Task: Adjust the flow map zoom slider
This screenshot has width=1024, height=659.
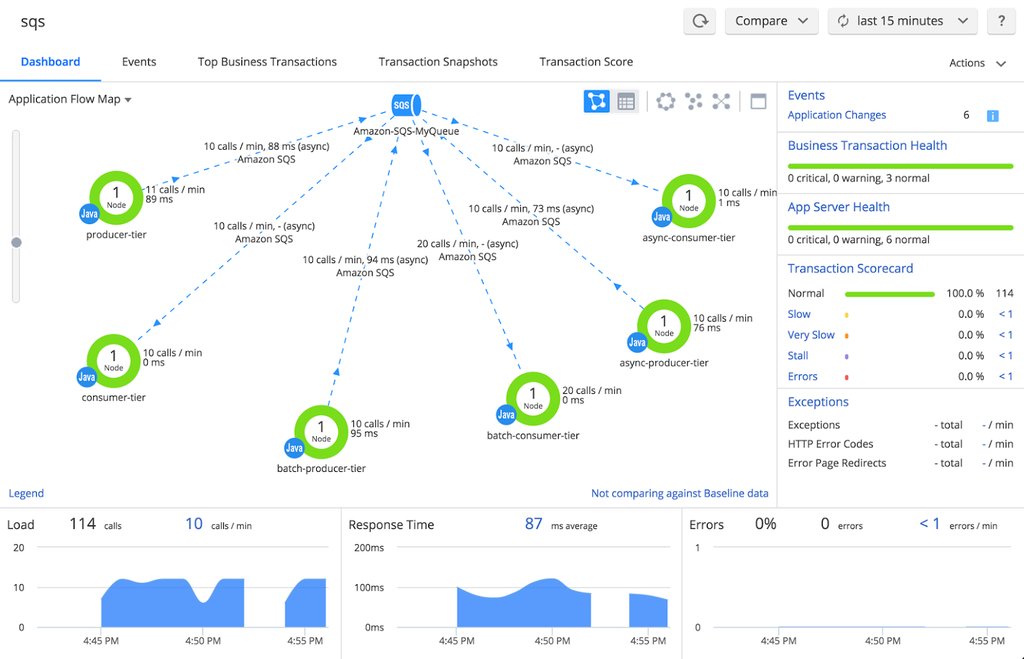Action: point(16,242)
